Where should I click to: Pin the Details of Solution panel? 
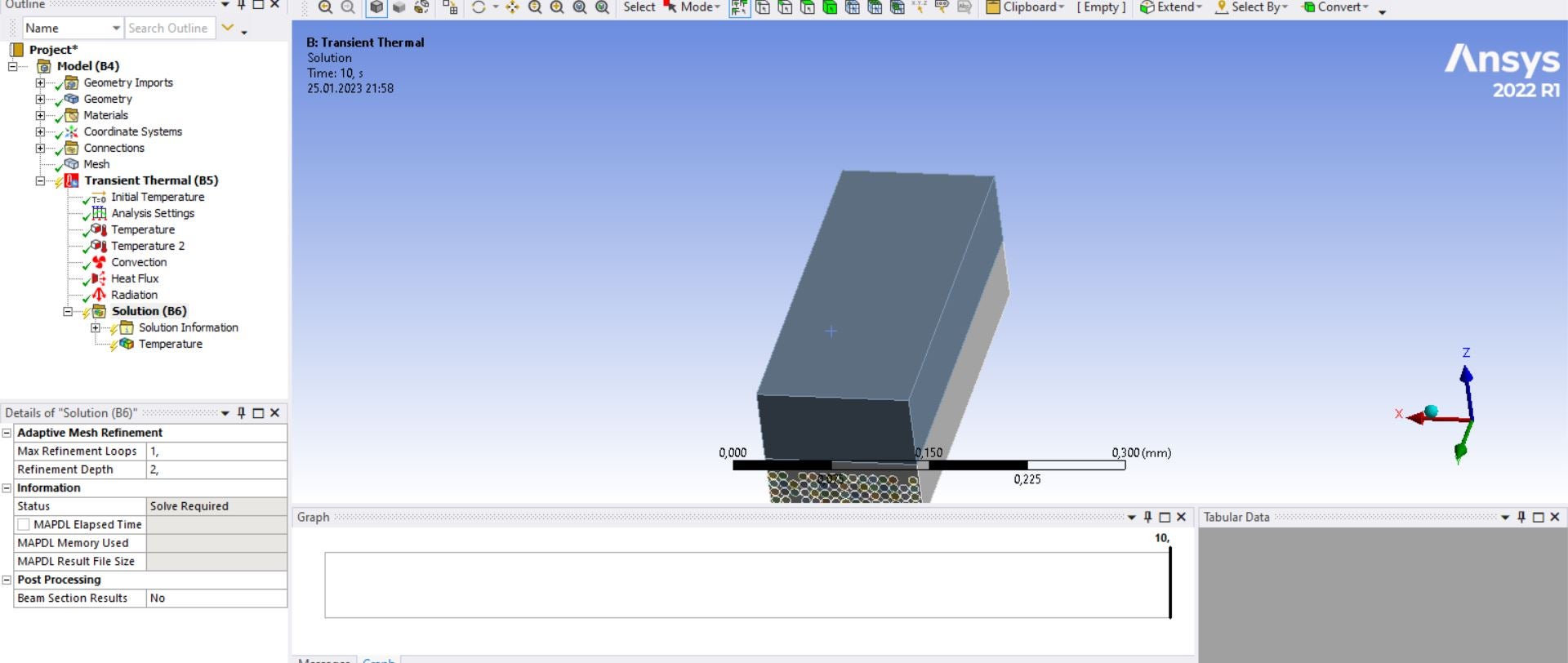(x=242, y=413)
